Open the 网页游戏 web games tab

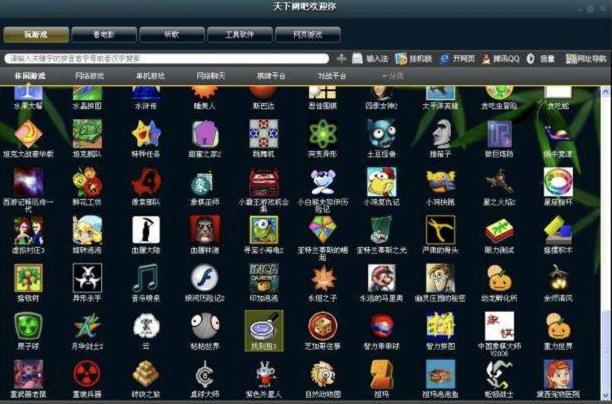(308, 35)
